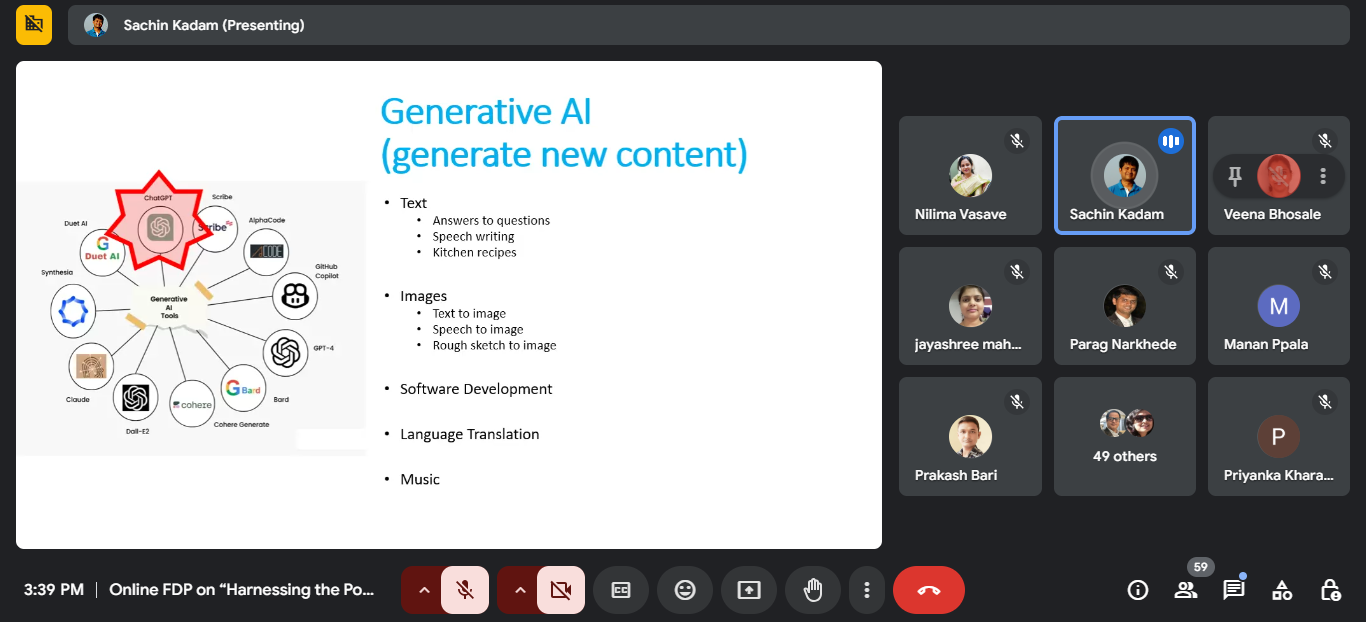The width and height of the screenshot is (1366, 622).
Task: Select Priyanka Khara... participant tile
Action: coord(1279,436)
